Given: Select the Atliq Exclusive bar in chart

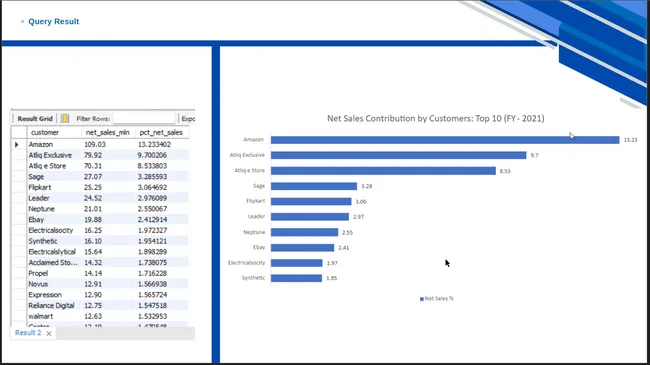Looking at the screenshot, I should pos(398,155).
